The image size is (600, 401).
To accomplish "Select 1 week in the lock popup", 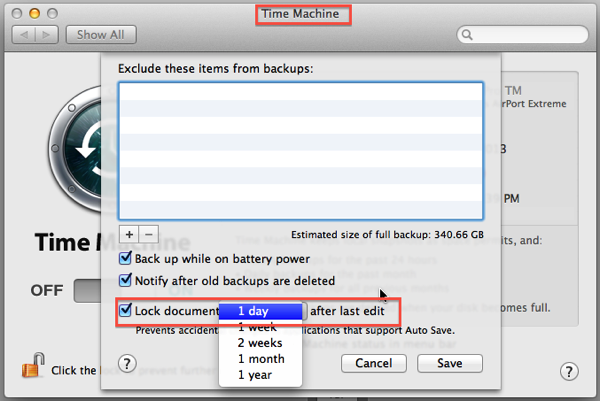I will 260,327.
